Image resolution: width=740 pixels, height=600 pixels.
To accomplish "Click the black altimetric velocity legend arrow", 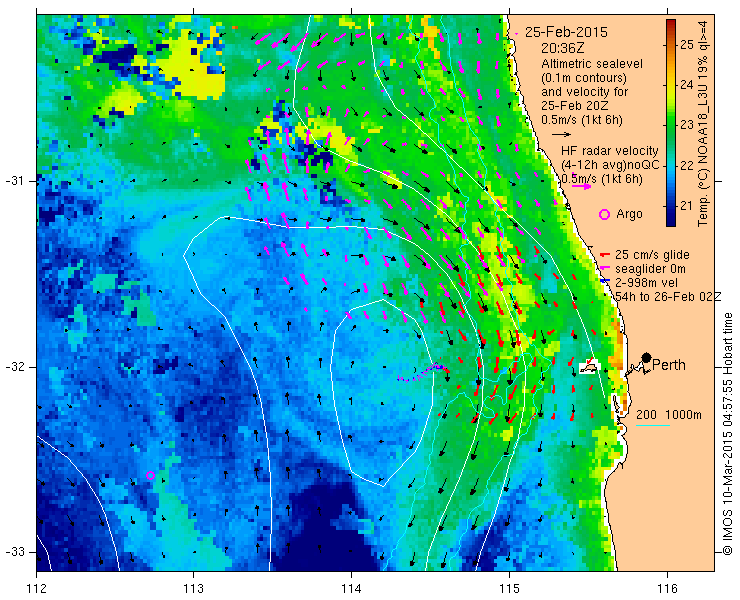I will coord(562,135).
